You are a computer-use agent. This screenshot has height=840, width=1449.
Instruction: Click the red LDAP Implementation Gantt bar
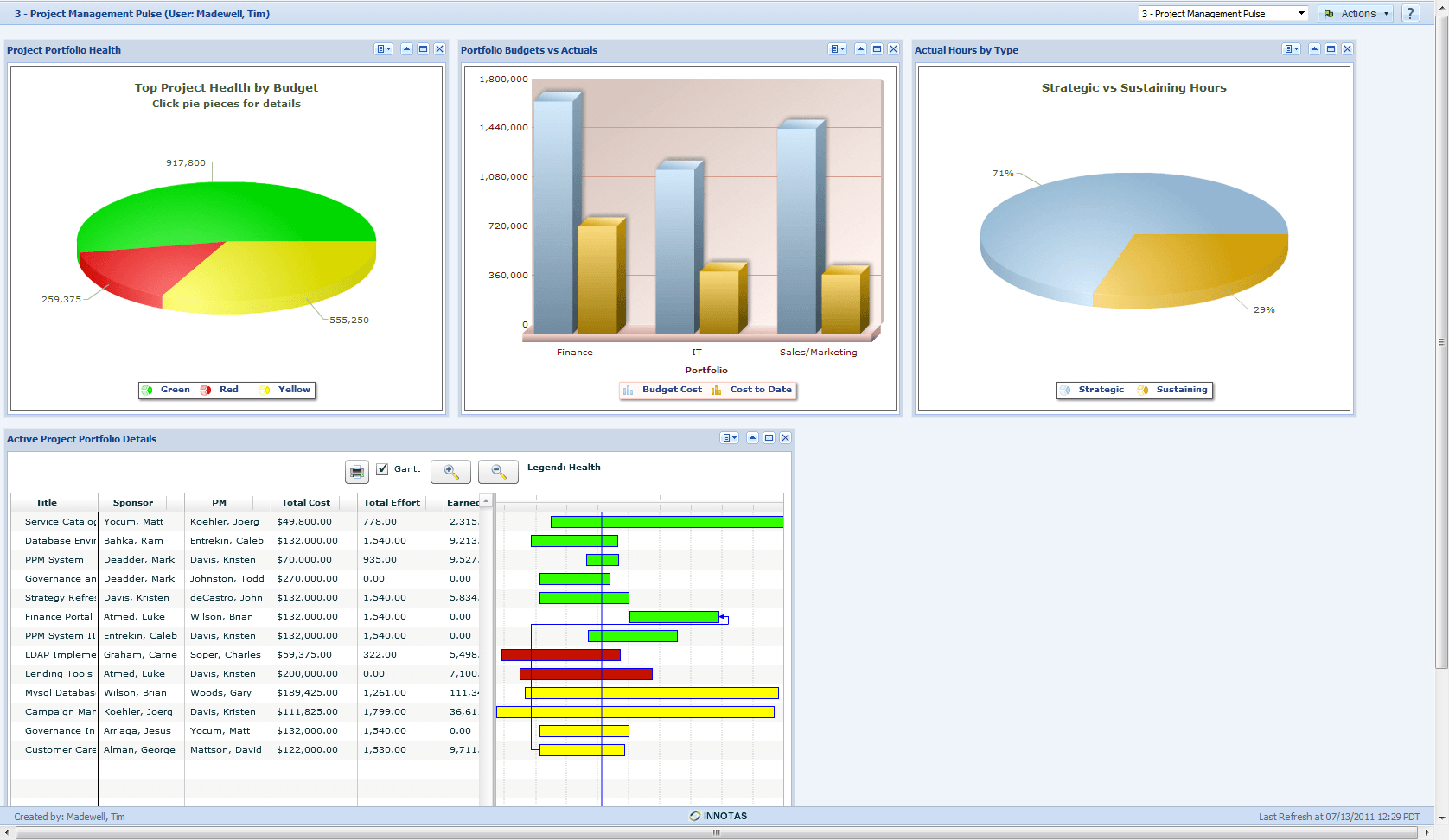(x=560, y=655)
